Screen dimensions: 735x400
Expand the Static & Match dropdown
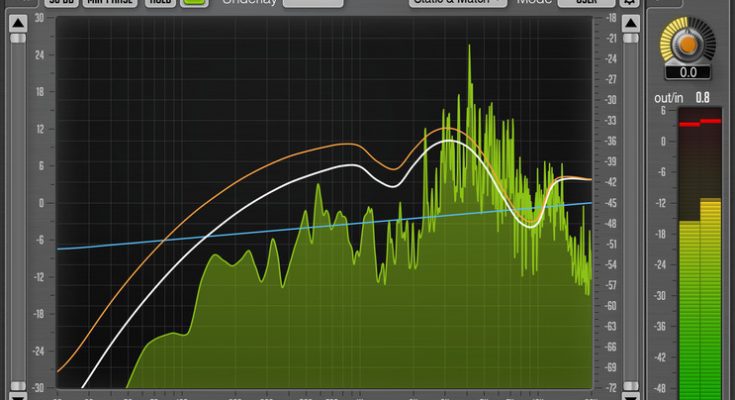tap(456, 3)
